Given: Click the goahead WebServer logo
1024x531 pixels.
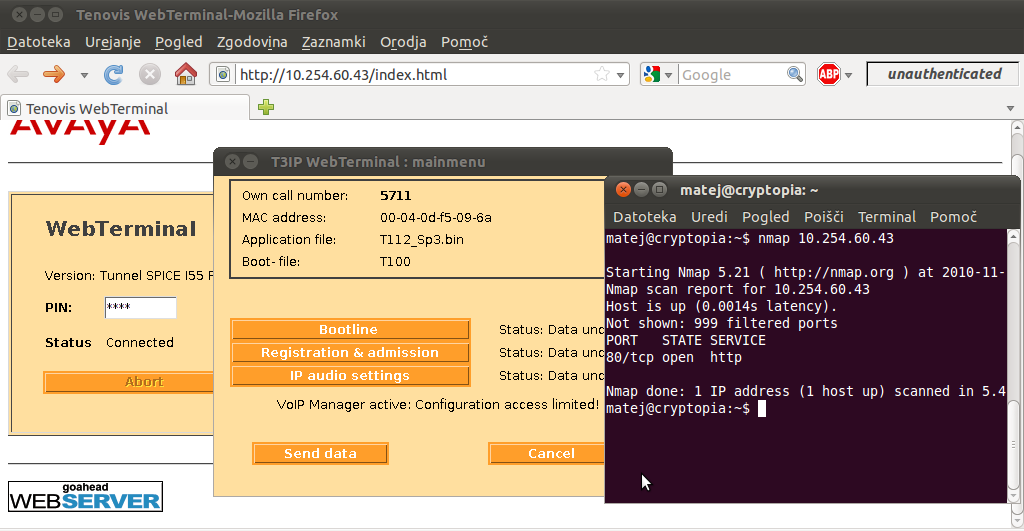Looking at the screenshot, I should 85,497.
